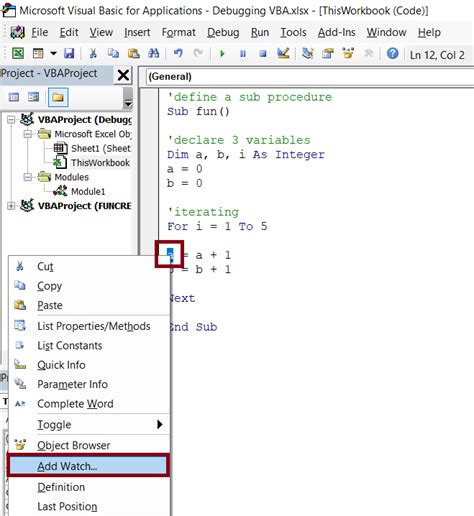474x516 pixels.
Task: Collapse the Modules folder node
Action: 28,177
